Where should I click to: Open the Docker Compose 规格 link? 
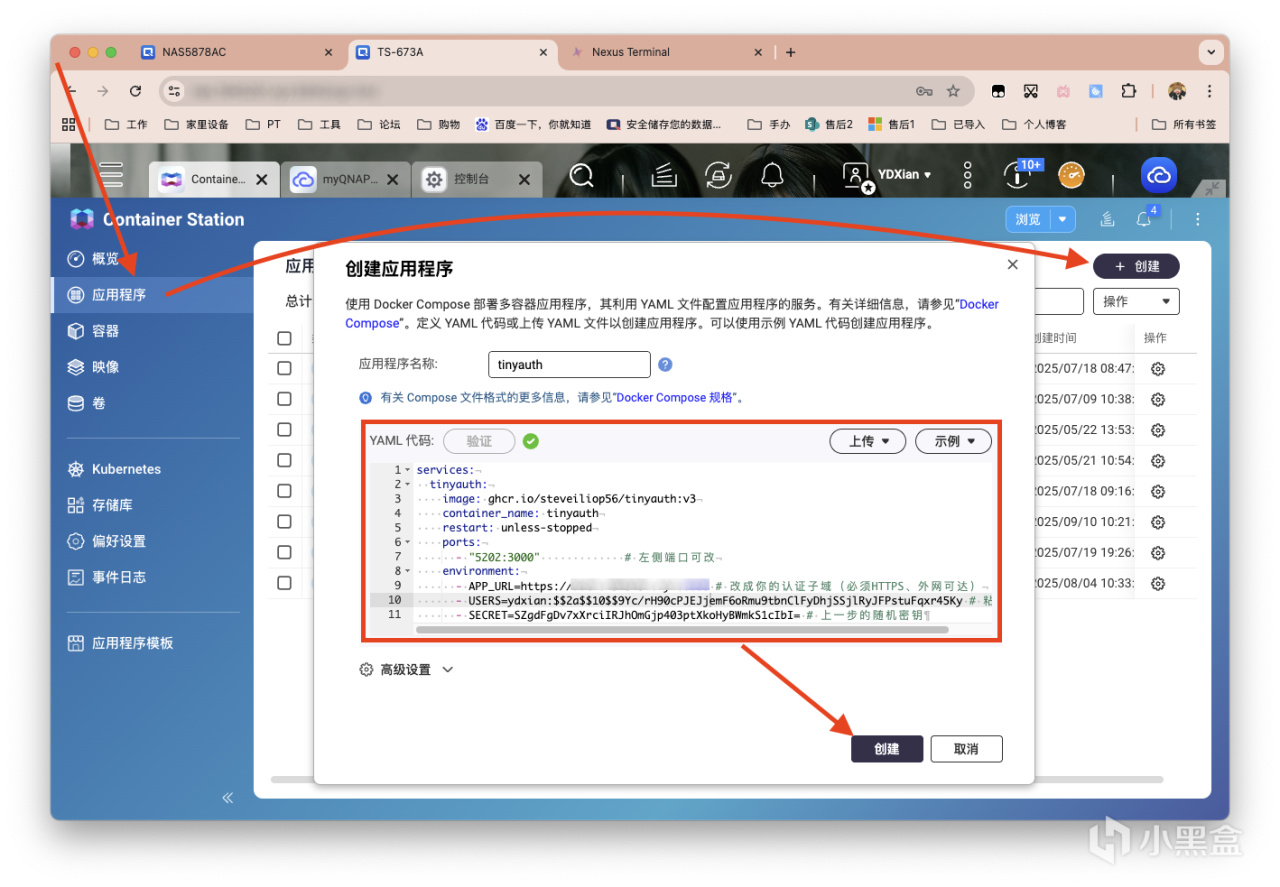coord(674,397)
